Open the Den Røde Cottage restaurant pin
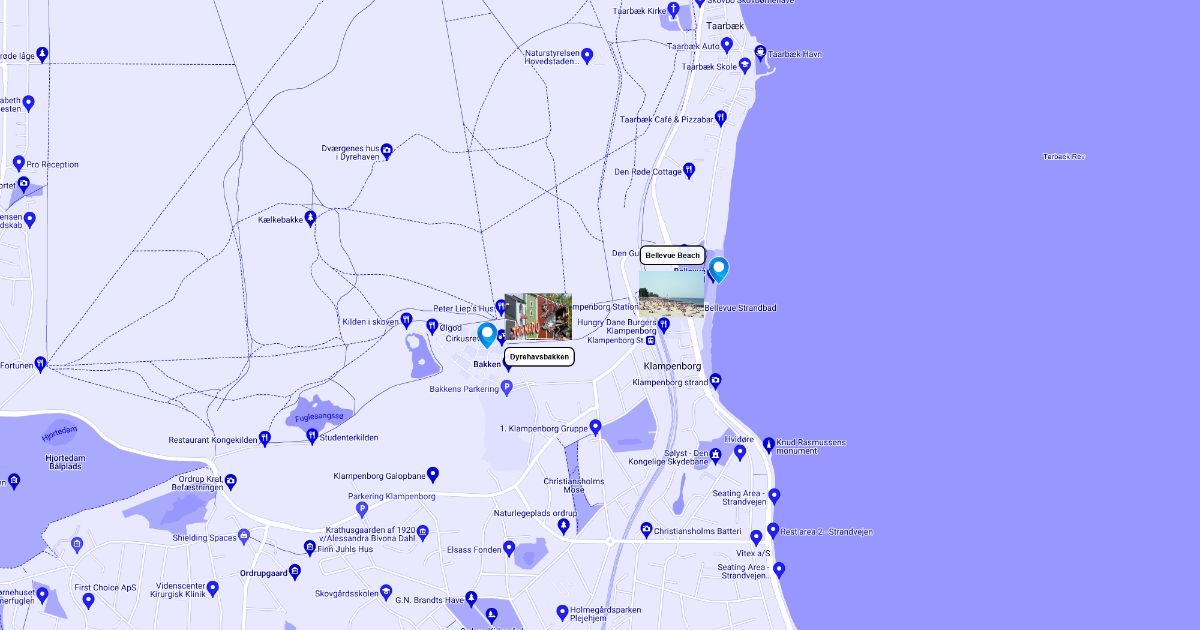 (x=688, y=171)
